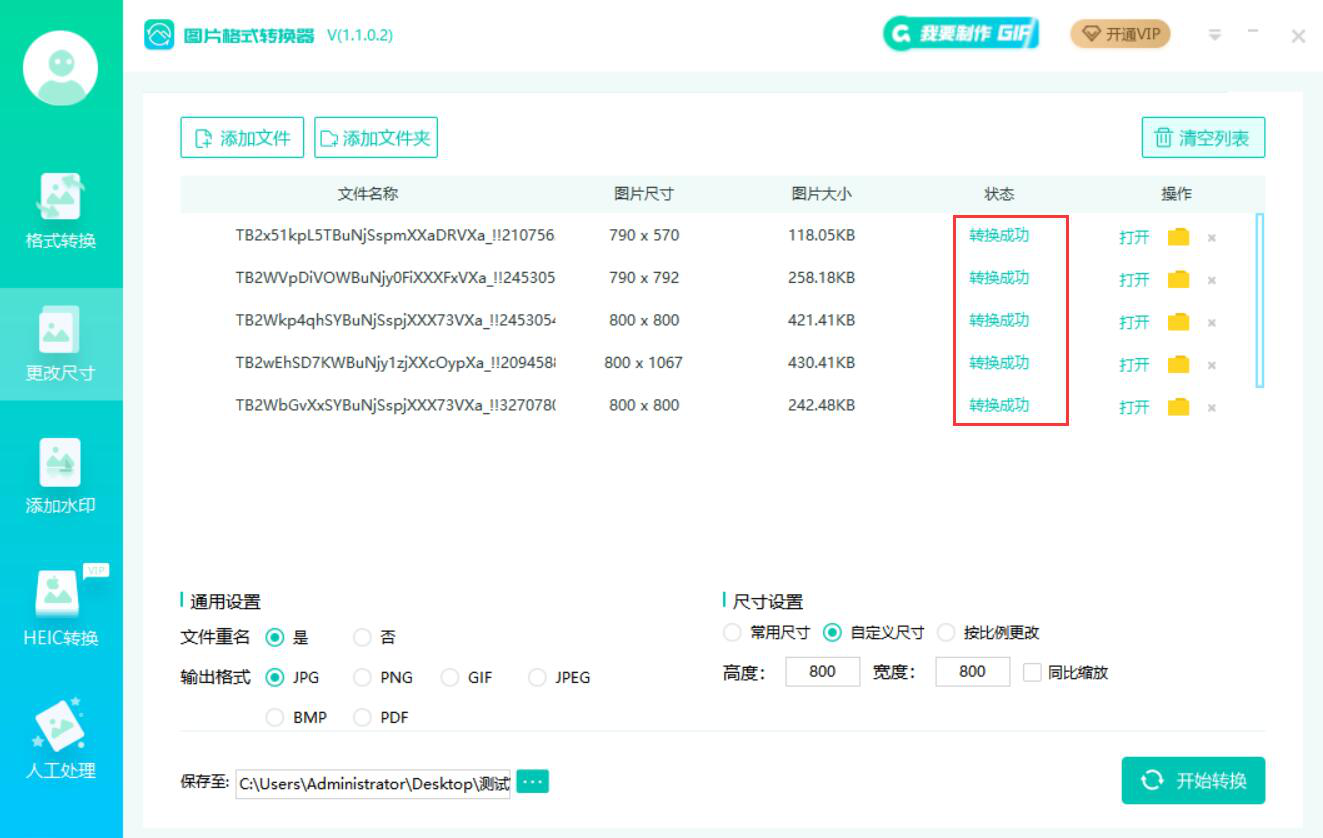Screen dimensions: 1323x838
Task: Remove the 430.41KB file using its x icon
Action: (x=1211, y=365)
